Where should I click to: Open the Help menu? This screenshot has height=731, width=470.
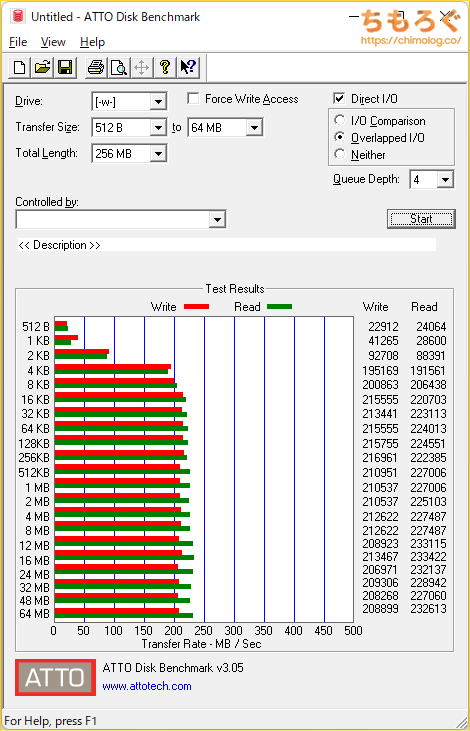92,42
